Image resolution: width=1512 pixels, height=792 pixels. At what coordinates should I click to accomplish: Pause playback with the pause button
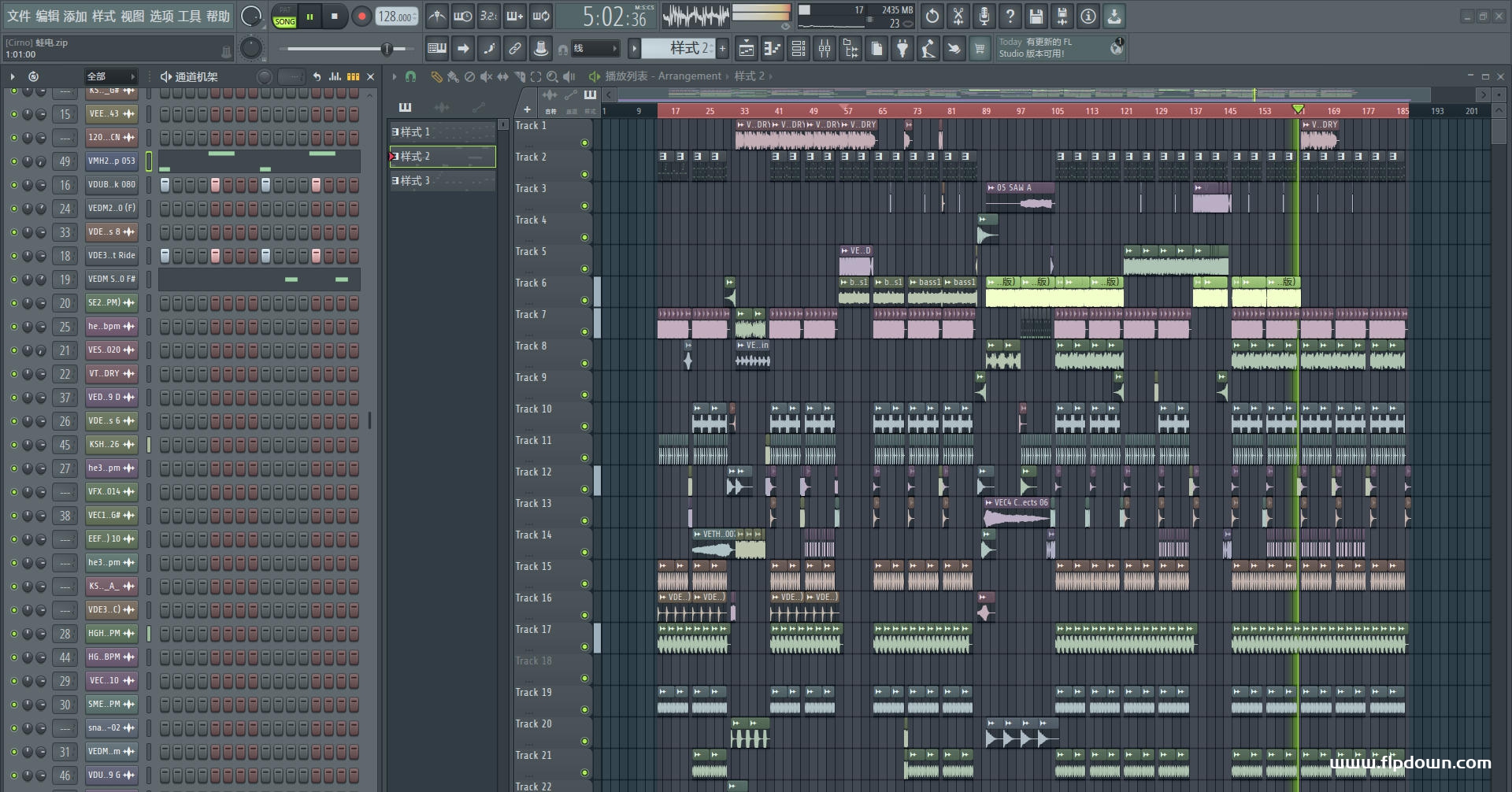coord(310,17)
